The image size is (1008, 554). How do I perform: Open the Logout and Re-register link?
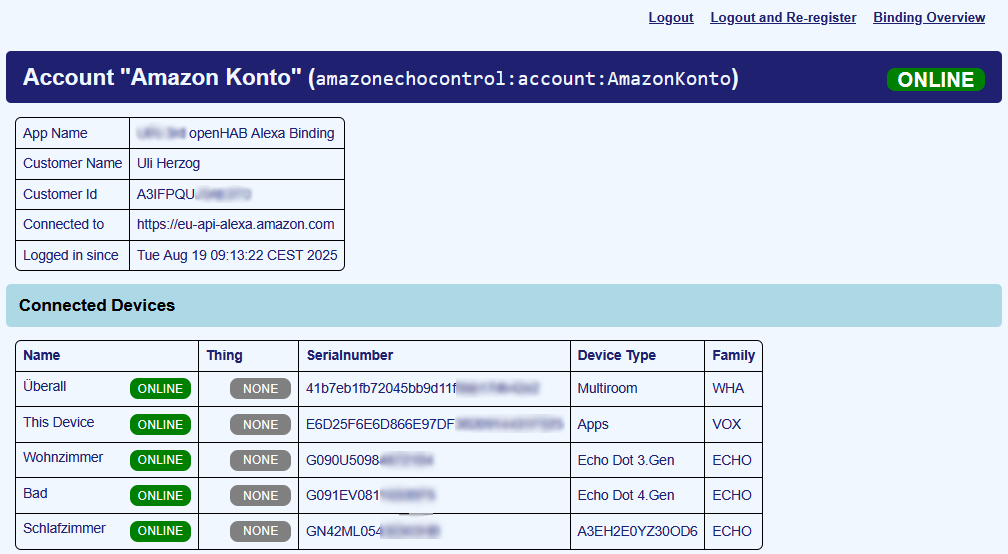pos(783,17)
